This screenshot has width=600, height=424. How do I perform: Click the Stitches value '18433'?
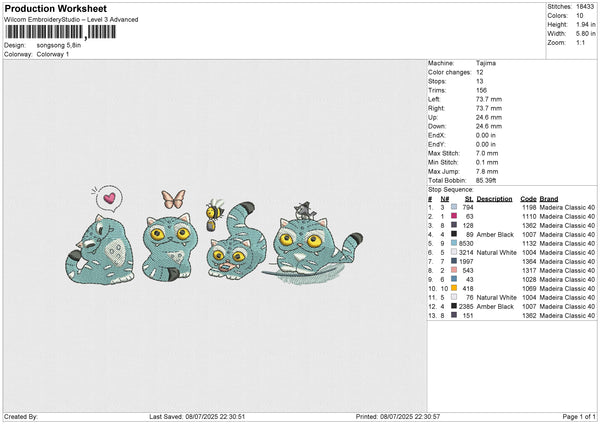click(585, 7)
